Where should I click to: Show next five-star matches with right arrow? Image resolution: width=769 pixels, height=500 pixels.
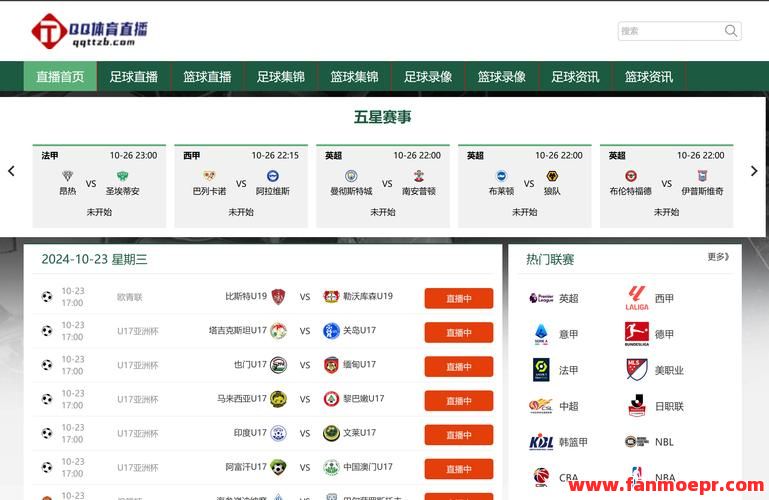tap(754, 171)
